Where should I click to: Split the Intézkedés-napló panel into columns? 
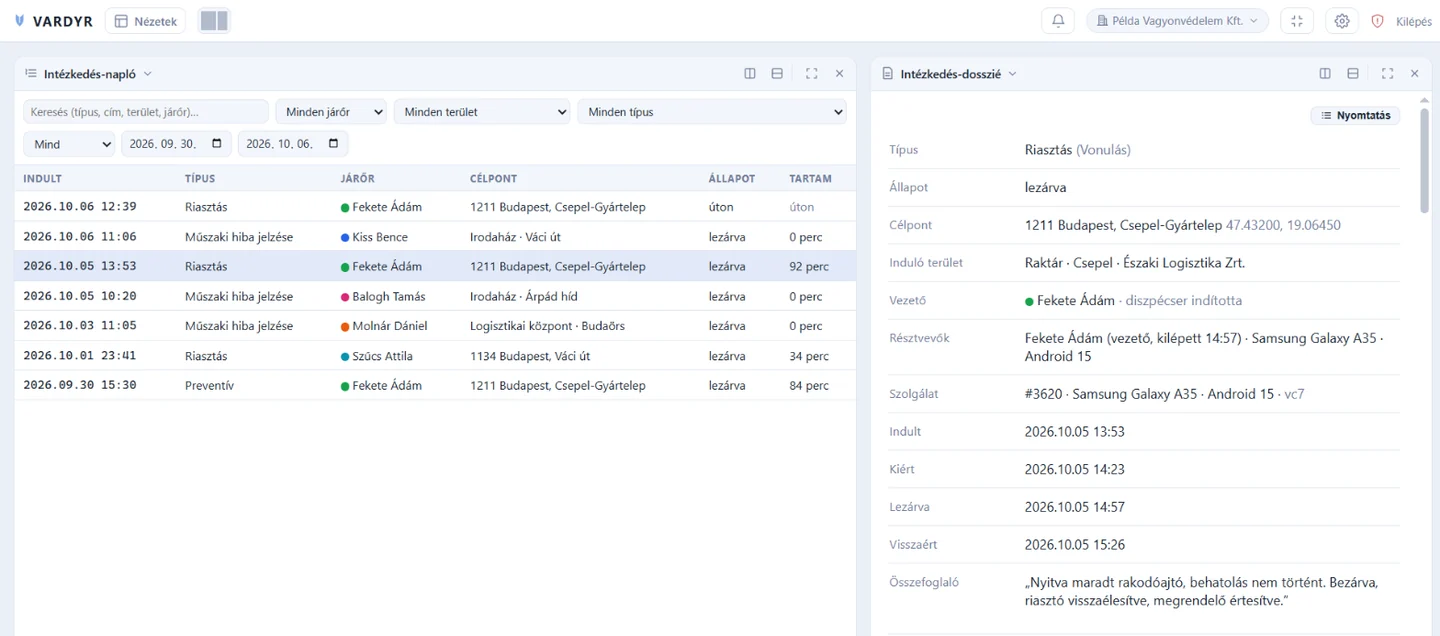(750, 74)
